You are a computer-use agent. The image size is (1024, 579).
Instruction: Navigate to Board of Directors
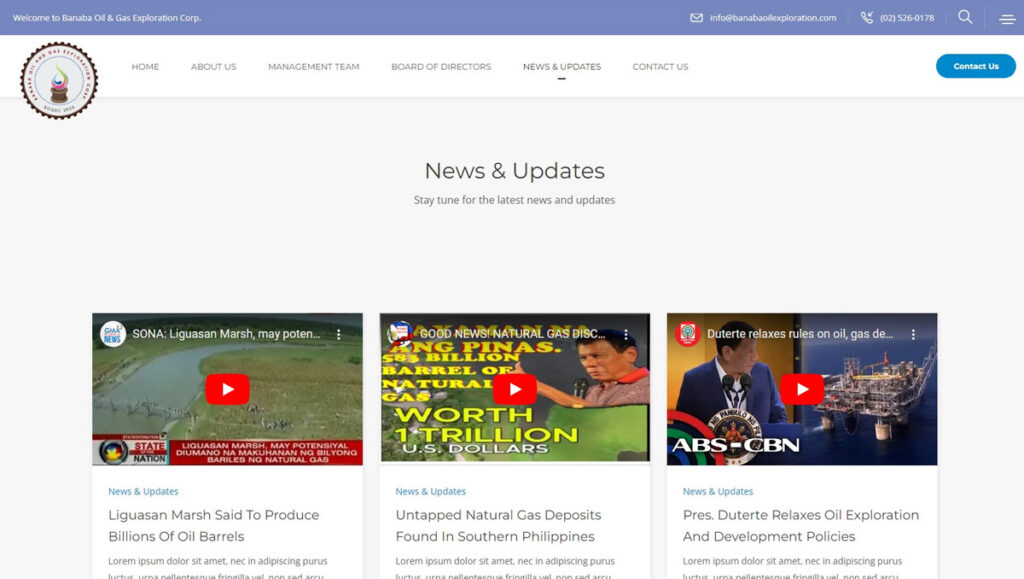click(x=441, y=67)
